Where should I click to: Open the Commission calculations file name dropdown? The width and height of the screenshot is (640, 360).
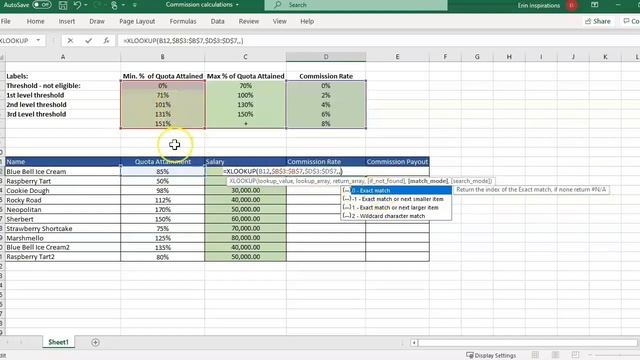click(x=237, y=5)
